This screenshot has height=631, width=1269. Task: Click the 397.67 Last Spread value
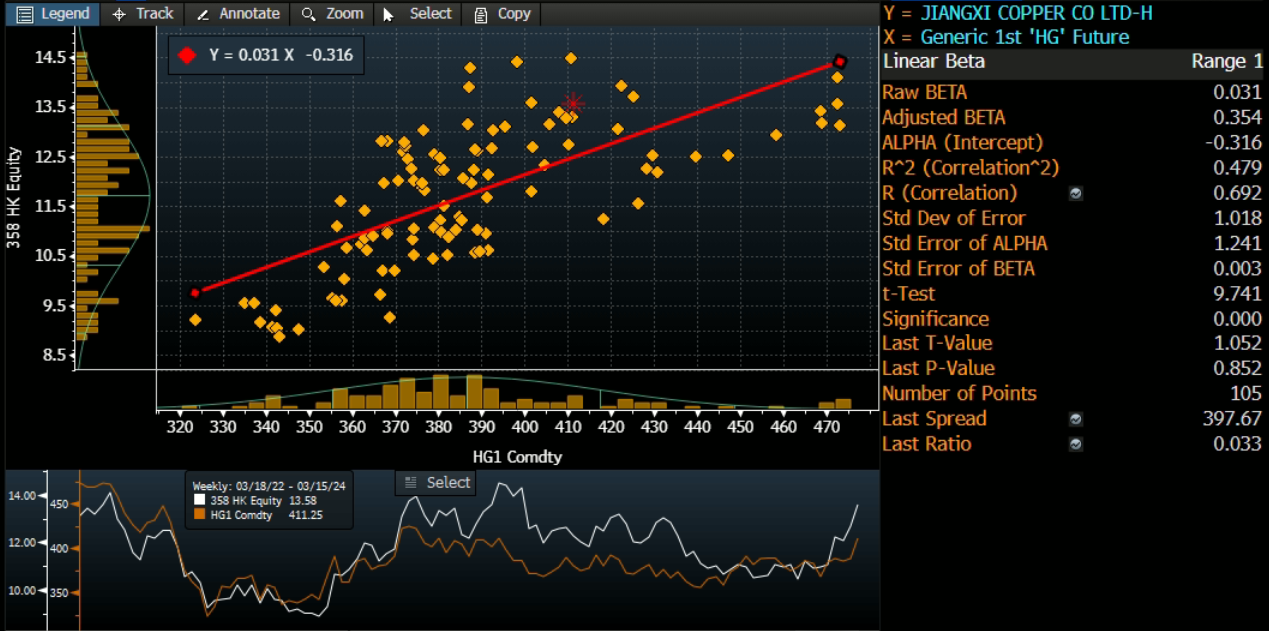pyautogui.click(x=1231, y=419)
